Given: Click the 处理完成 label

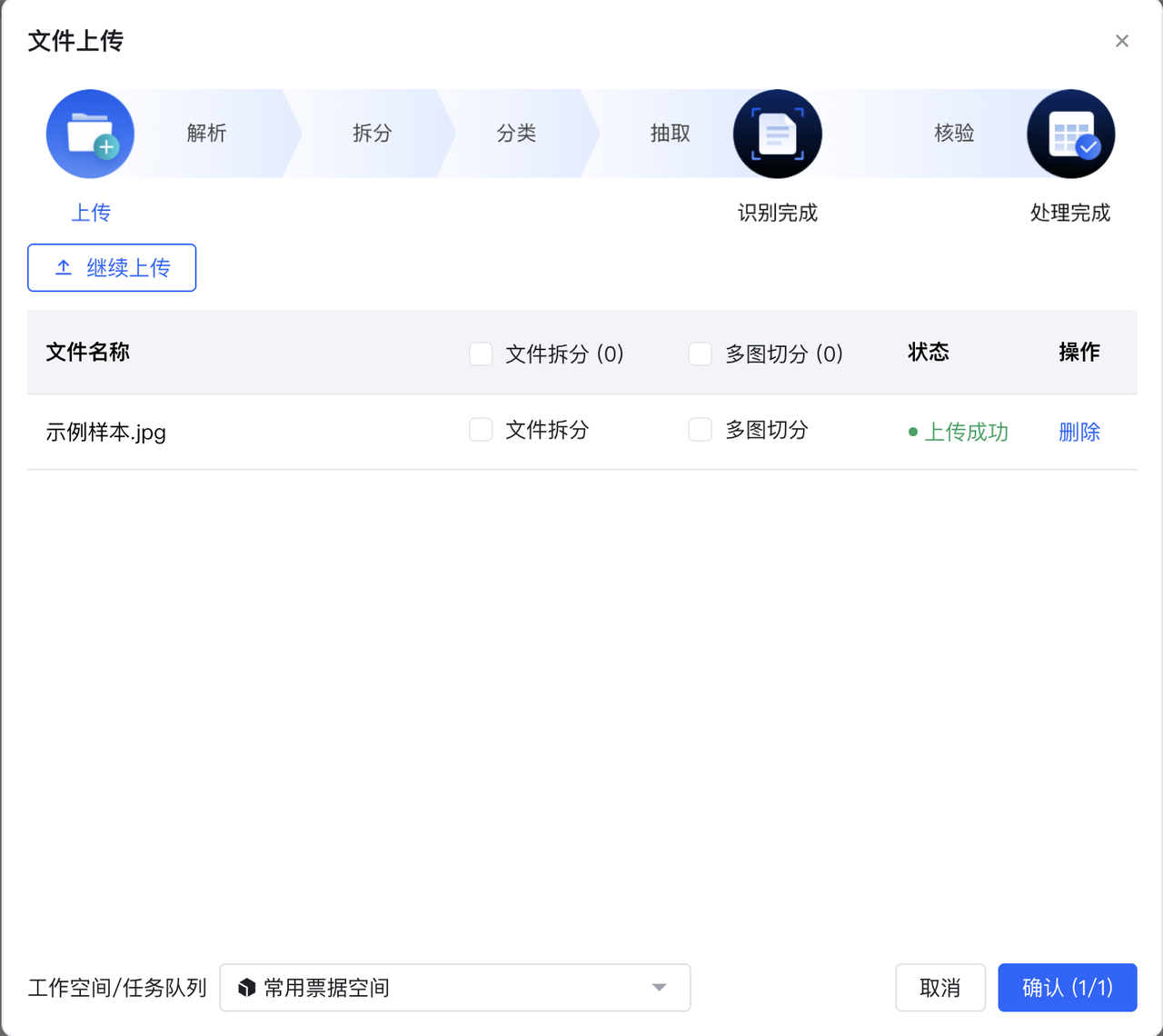Looking at the screenshot, I should (x=1070, y=213).
